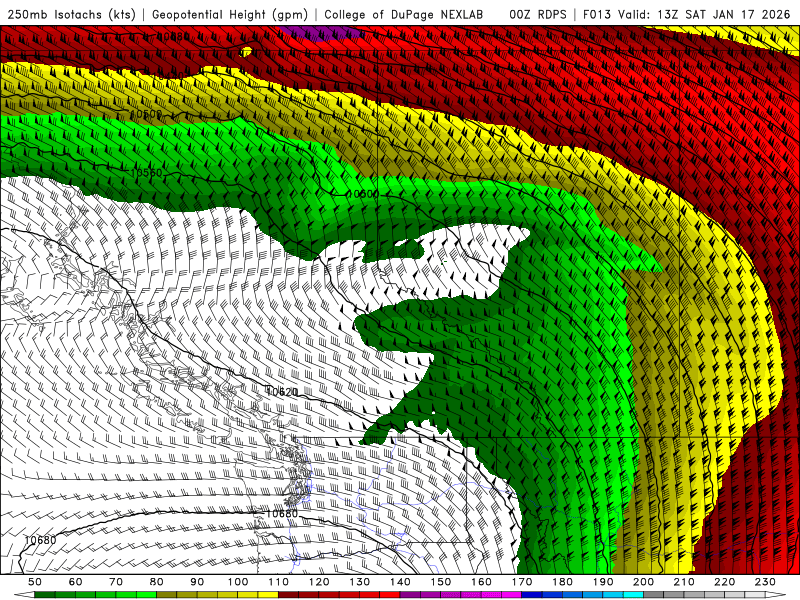
Task: Click the colorbar label 90
Action: [197, 582]
